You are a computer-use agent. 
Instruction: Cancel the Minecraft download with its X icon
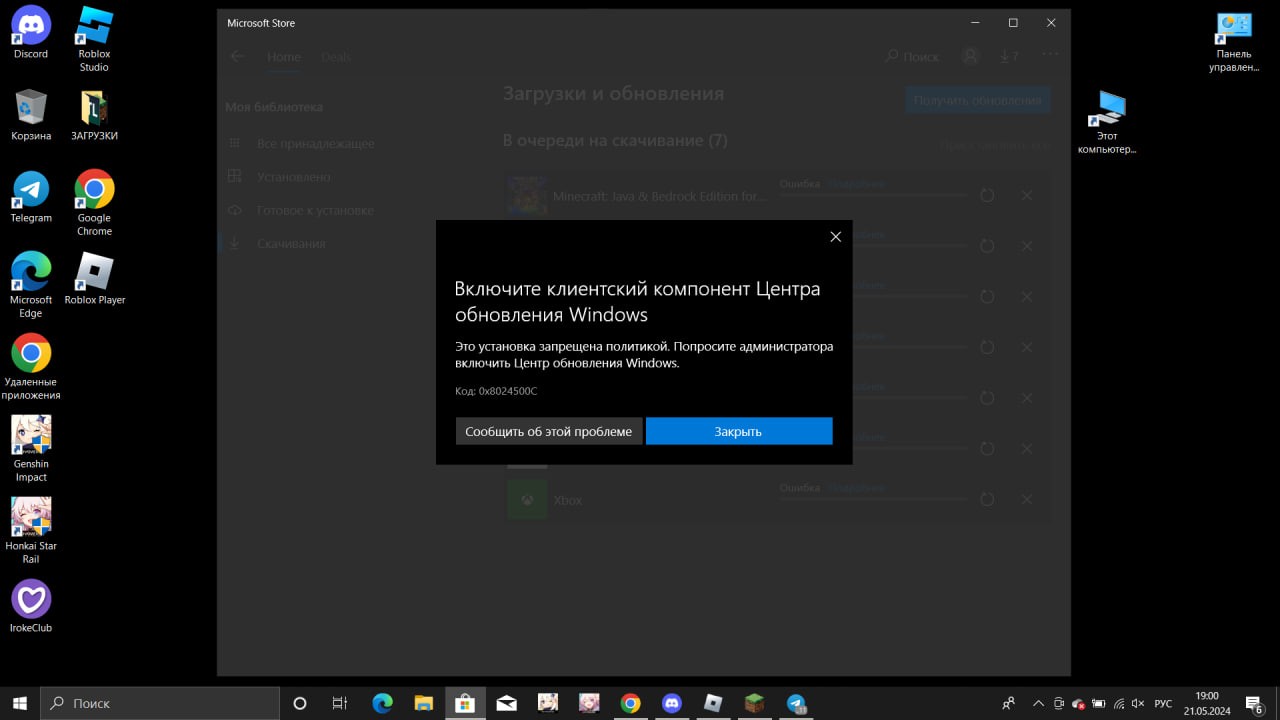click(1027, 195)
